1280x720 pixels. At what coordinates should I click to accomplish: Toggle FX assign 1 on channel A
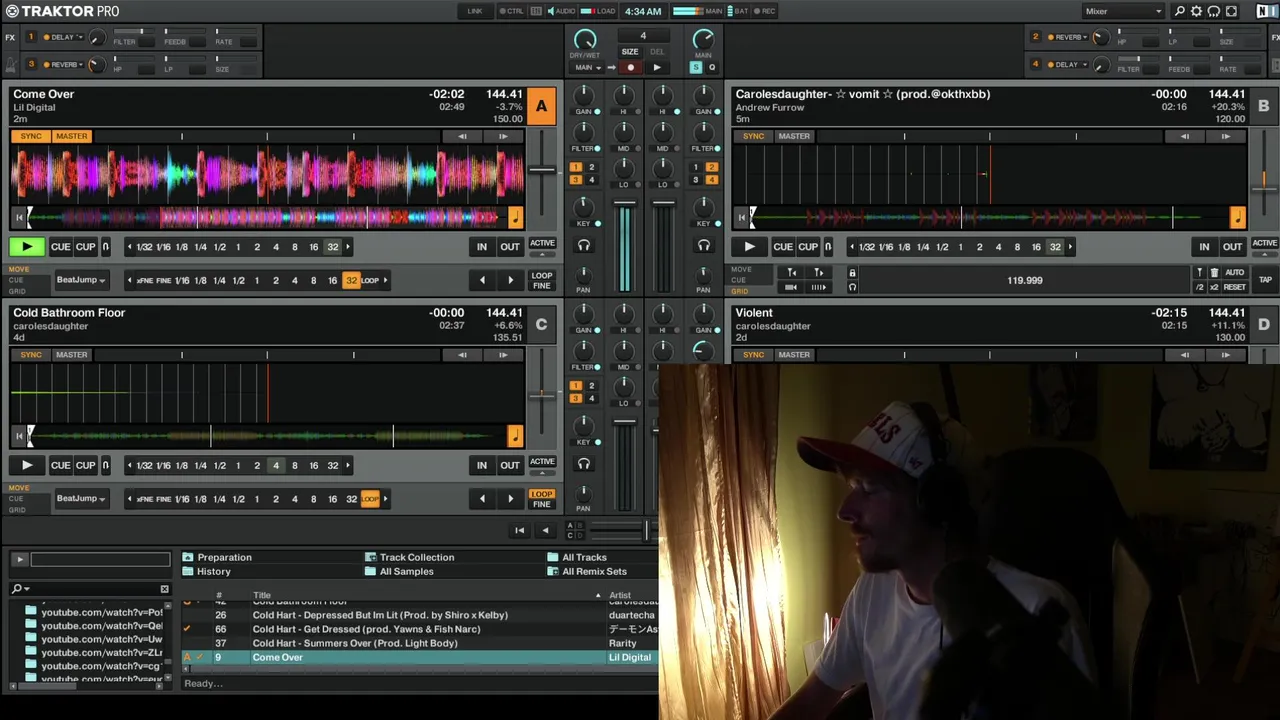click(x=575, y=167)
